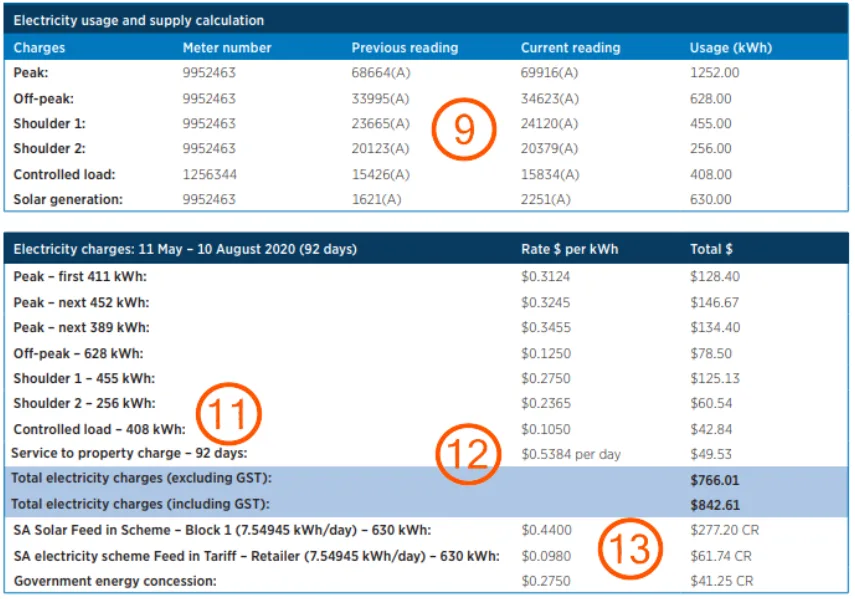Select the Current reading column header
Image resolution: width=855 pixels, height=599 pixels.
pos(570,48)
